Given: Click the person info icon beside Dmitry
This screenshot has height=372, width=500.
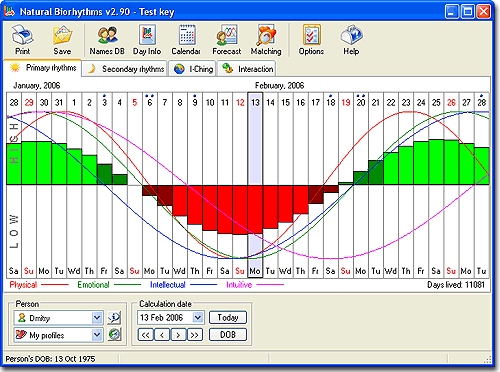Looking at the screenshot, I should (114, 318).
